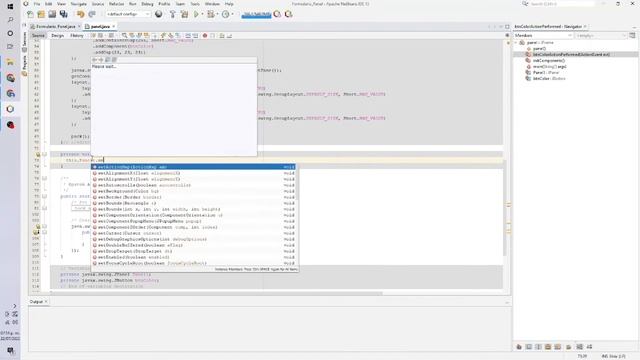This screenshot has height=360, width=640.
Task: Open the File menu
Action: [37, 4]
